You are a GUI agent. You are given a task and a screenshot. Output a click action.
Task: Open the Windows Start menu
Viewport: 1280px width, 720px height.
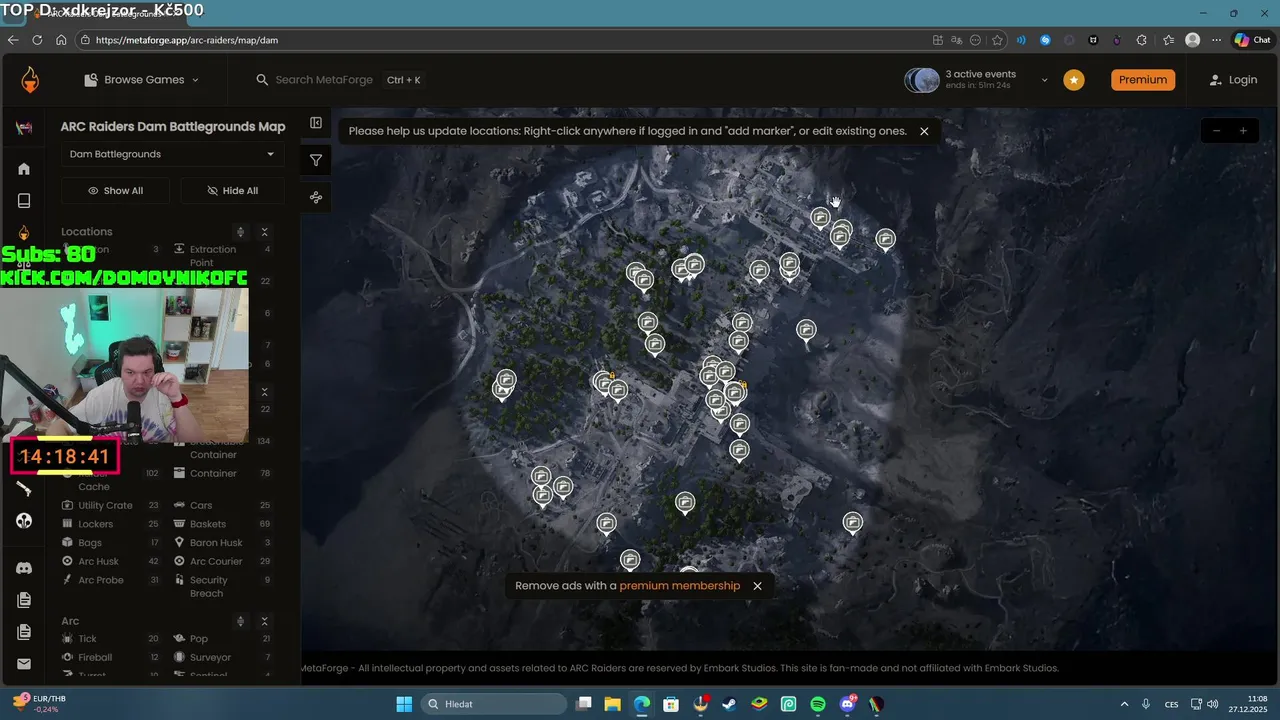pyautogui.click(x=404, y=704)
